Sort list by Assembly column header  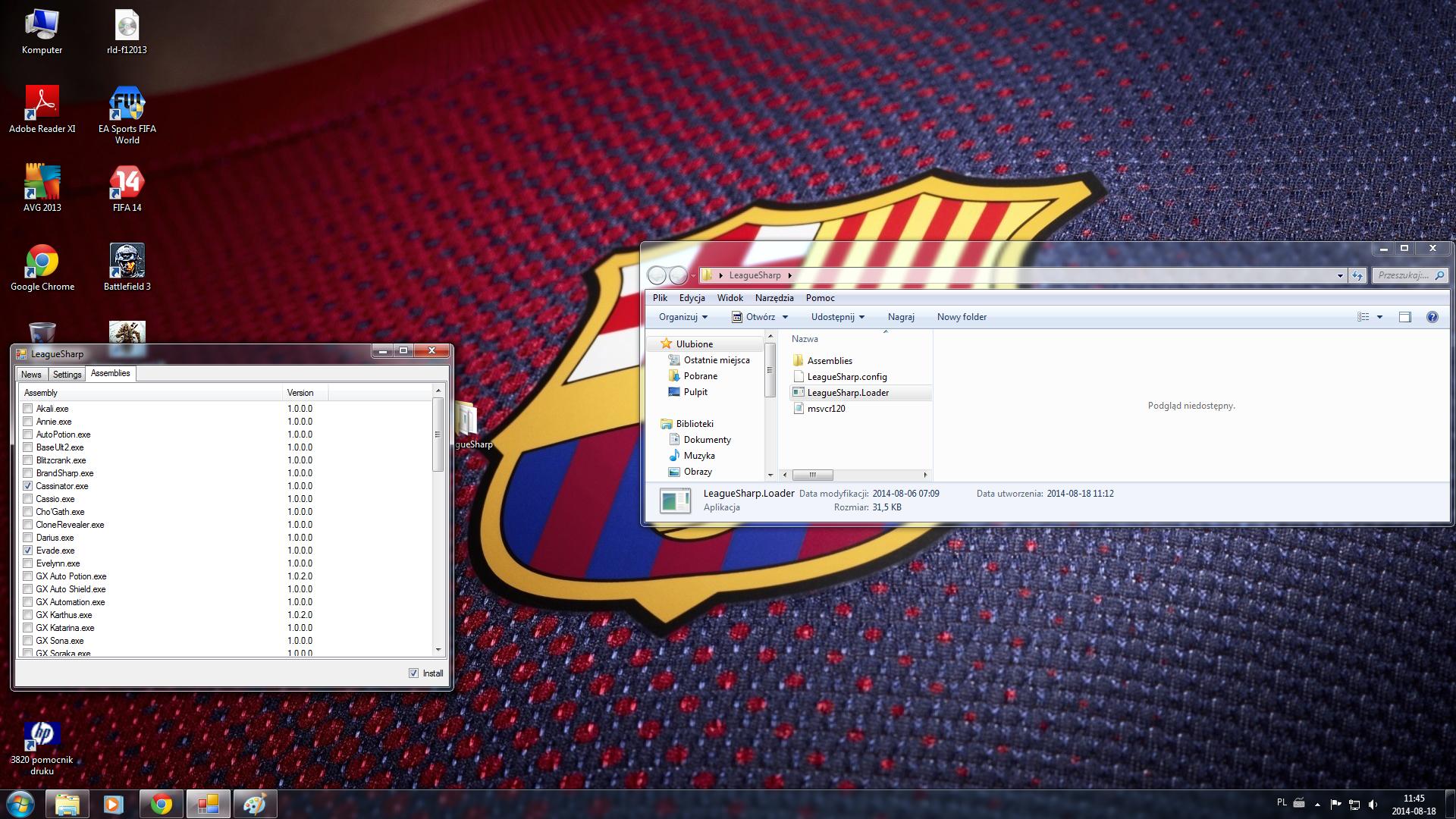(151, 393)
